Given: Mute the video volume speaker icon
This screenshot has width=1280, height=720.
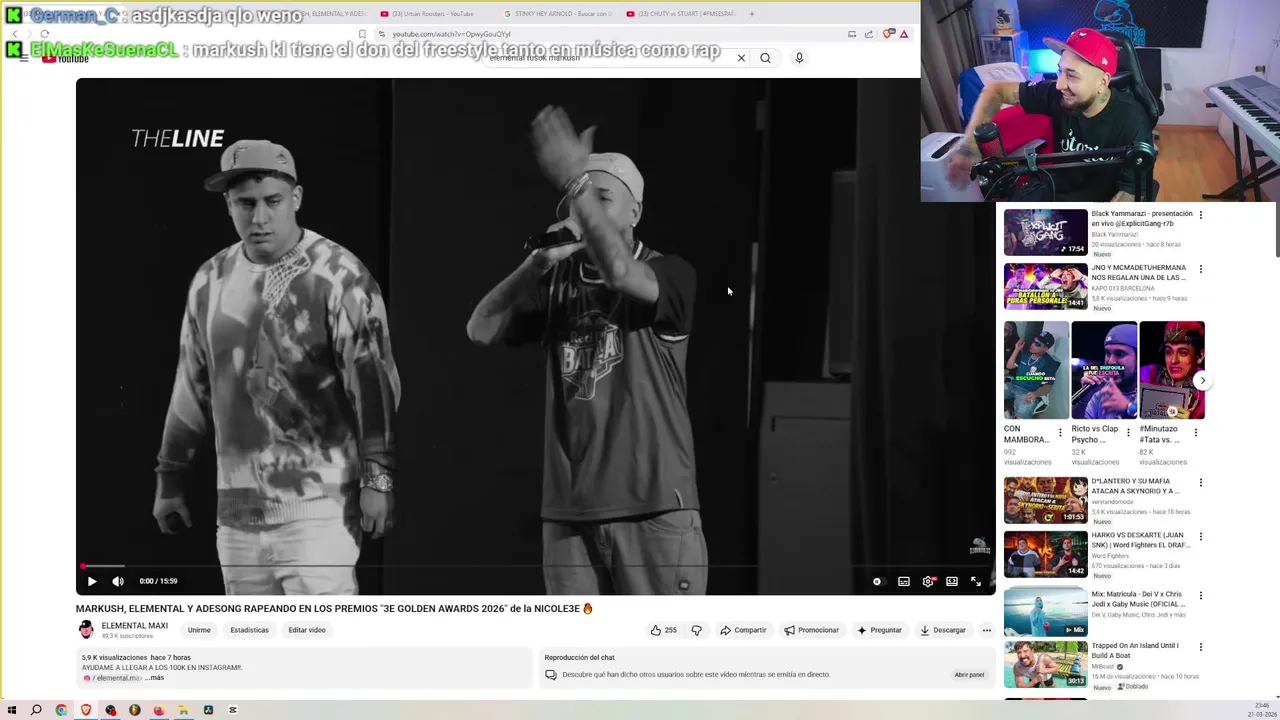Looking at the screenshot, I should pos(118,581).
